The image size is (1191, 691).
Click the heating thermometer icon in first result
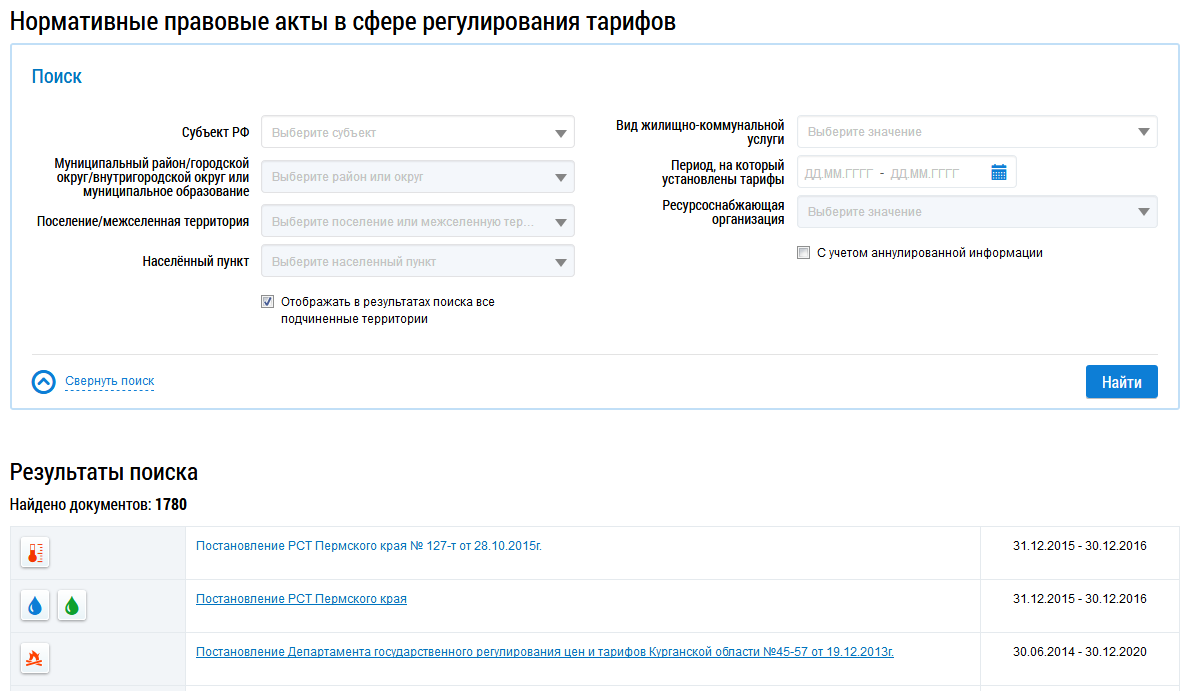pyautogui.click(x=35, y=553)
